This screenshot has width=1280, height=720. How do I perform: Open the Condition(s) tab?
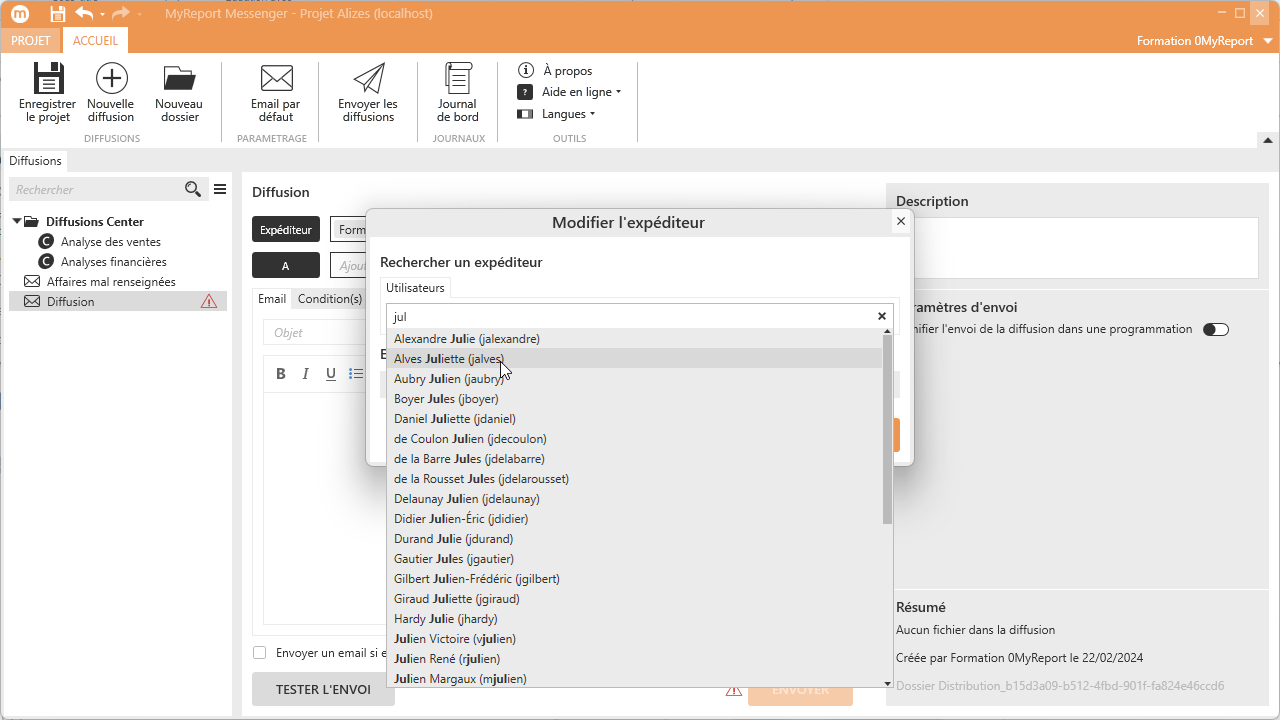point(330,299)
